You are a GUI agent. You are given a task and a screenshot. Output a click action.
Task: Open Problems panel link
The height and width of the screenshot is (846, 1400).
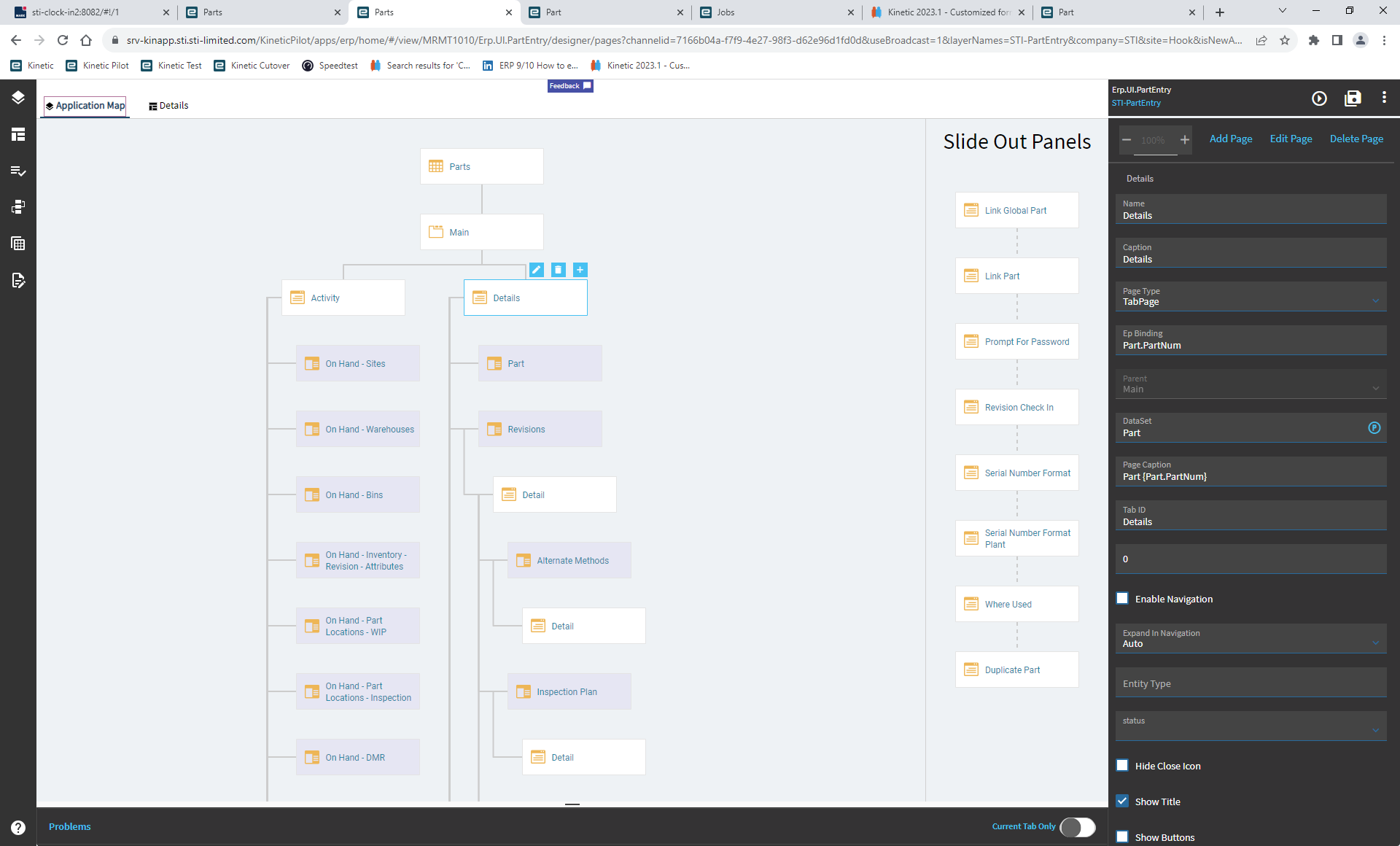point(70,826)
